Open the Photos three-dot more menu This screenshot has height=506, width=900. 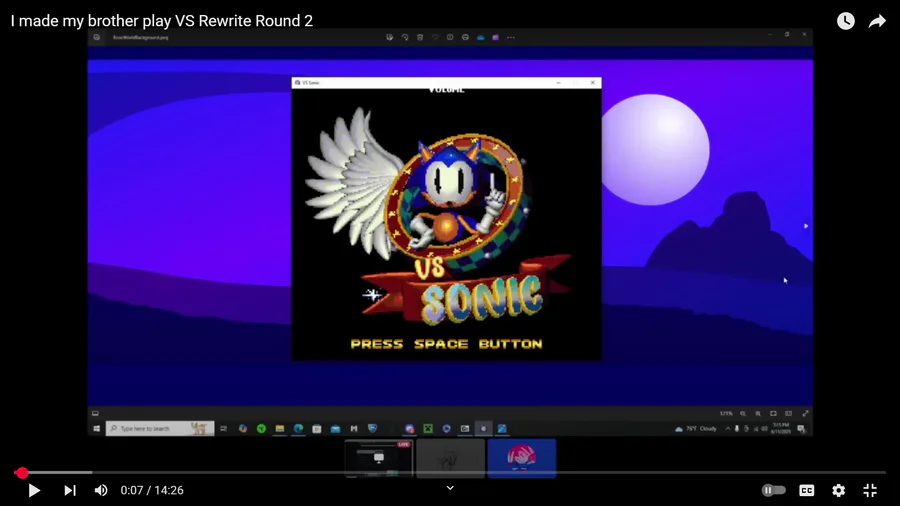[x=511, y=37]
